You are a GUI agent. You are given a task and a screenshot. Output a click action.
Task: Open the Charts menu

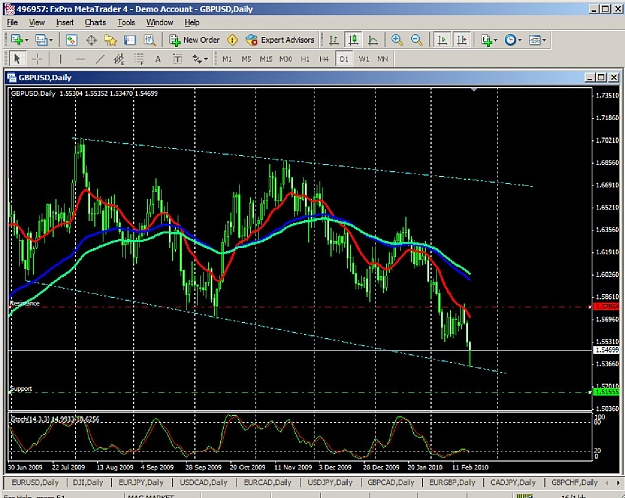(x=95, y=22)
